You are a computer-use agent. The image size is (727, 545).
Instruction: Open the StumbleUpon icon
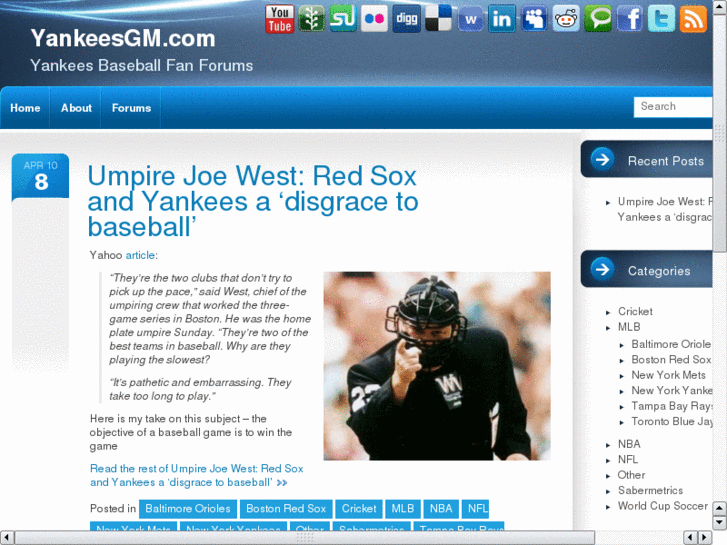343,19
